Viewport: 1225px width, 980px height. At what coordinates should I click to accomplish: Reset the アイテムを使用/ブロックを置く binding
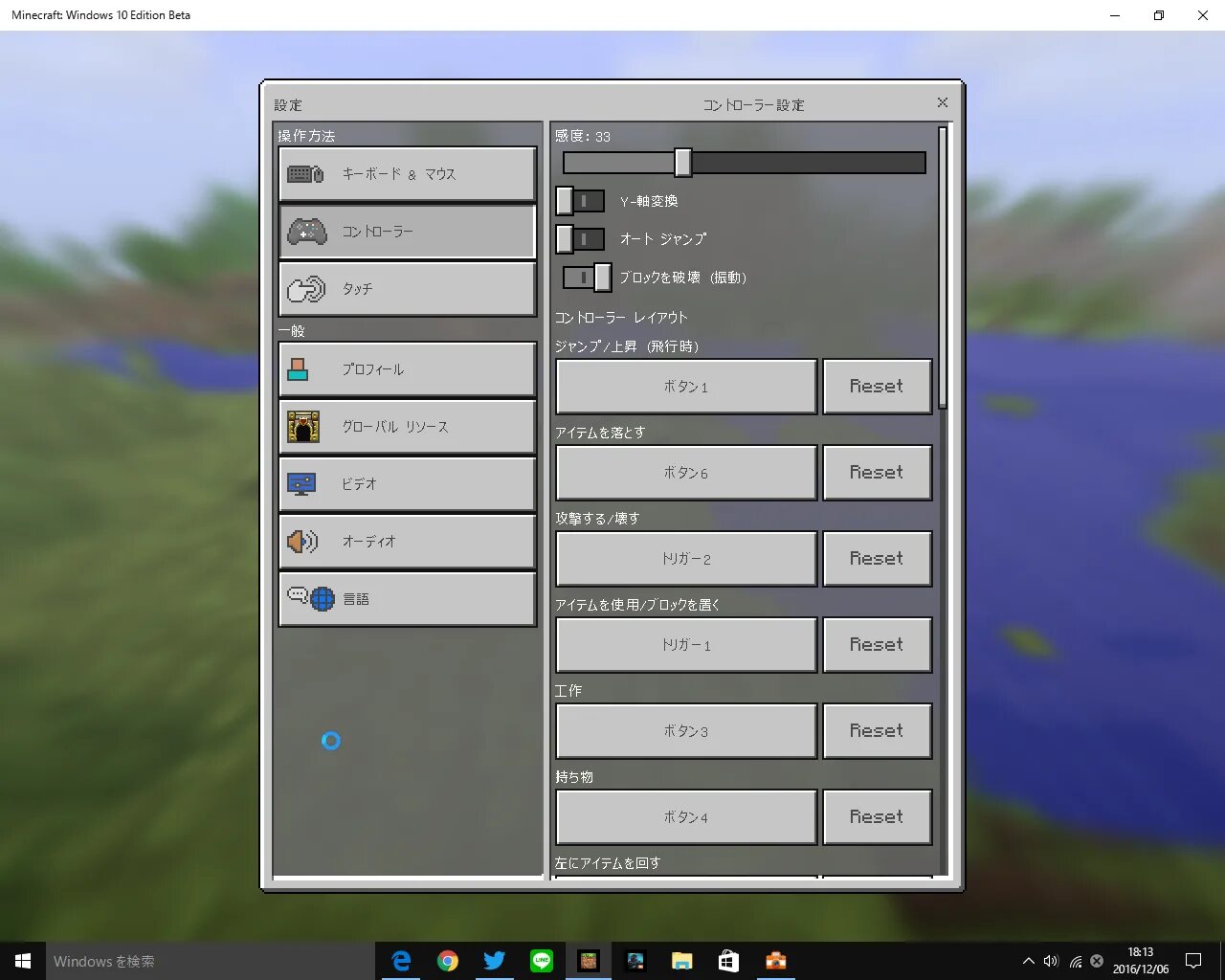pos(878,645)
